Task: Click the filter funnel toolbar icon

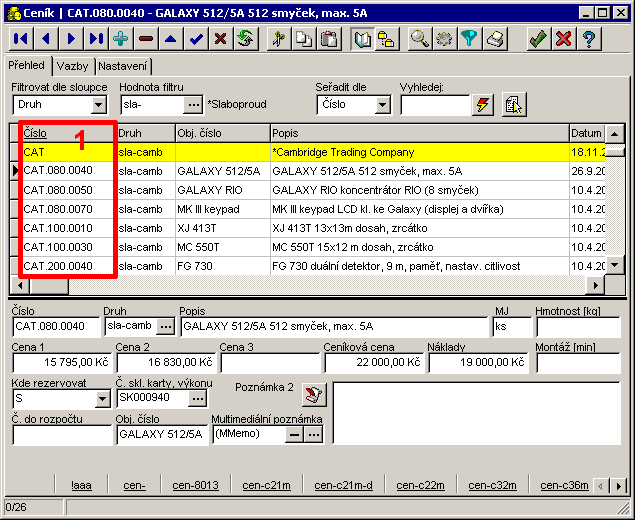Action: pyautogui.click(x=469, y=39)
